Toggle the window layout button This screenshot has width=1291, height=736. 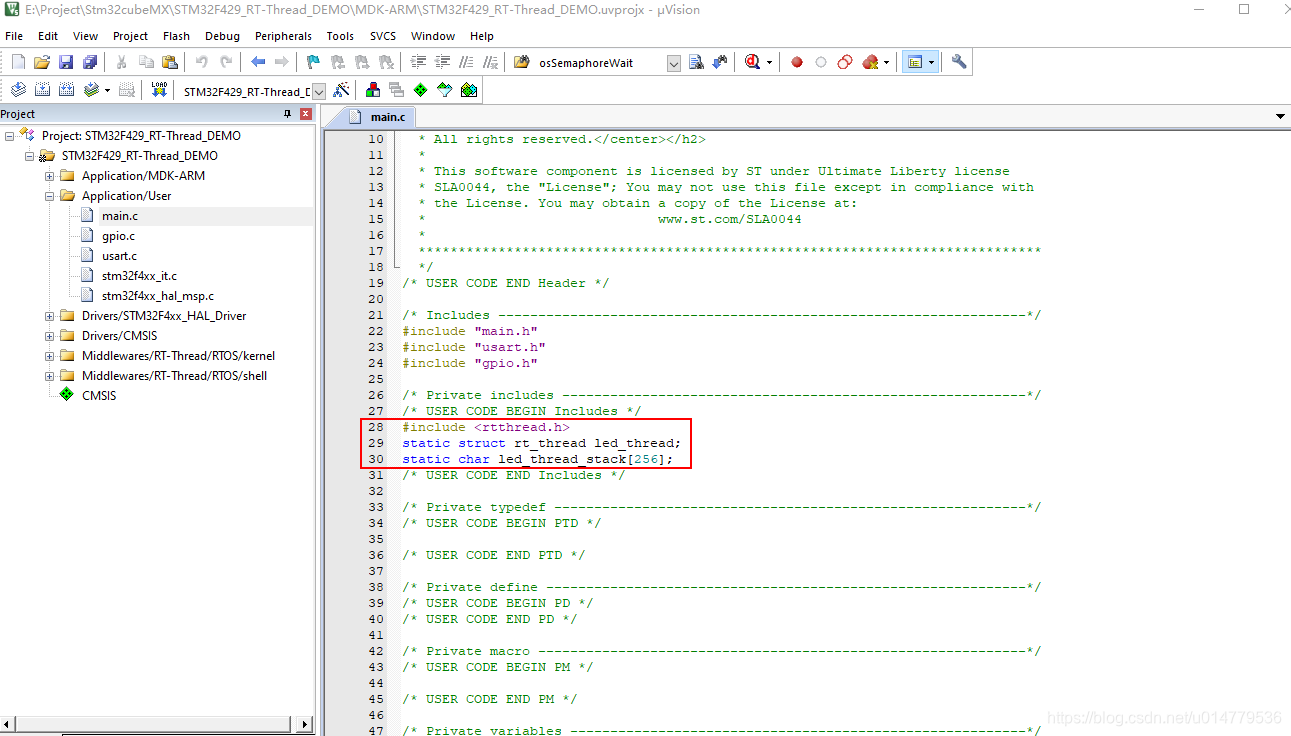coord(913,62)
